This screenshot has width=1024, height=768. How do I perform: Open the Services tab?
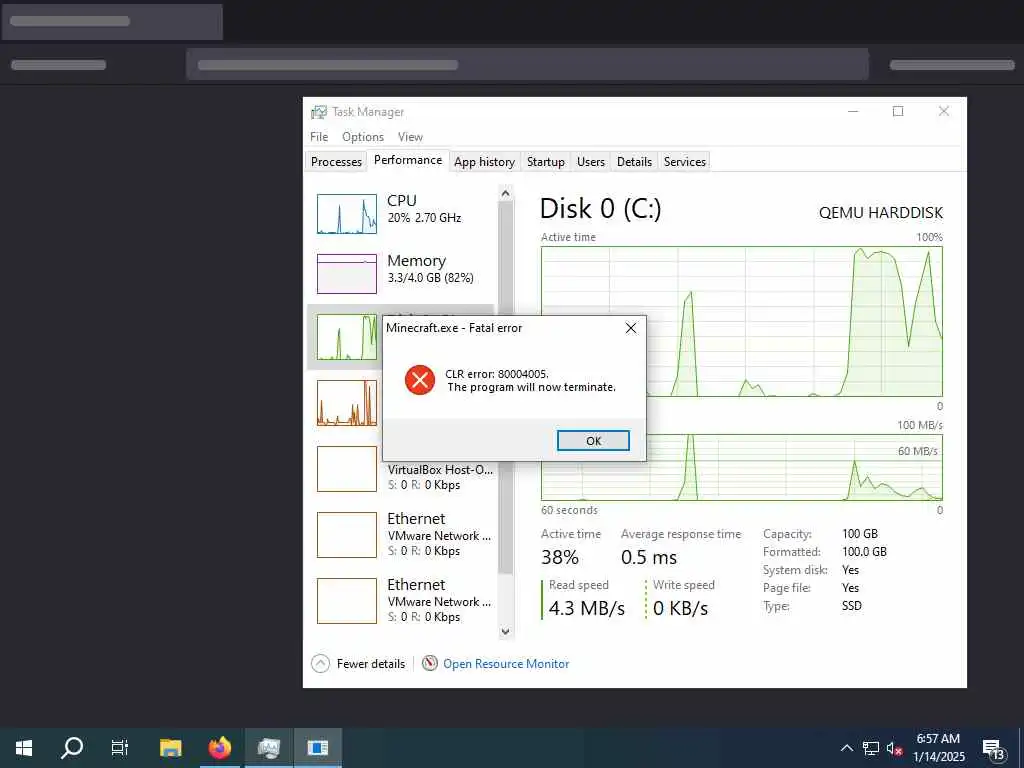(x=684, y=161)
